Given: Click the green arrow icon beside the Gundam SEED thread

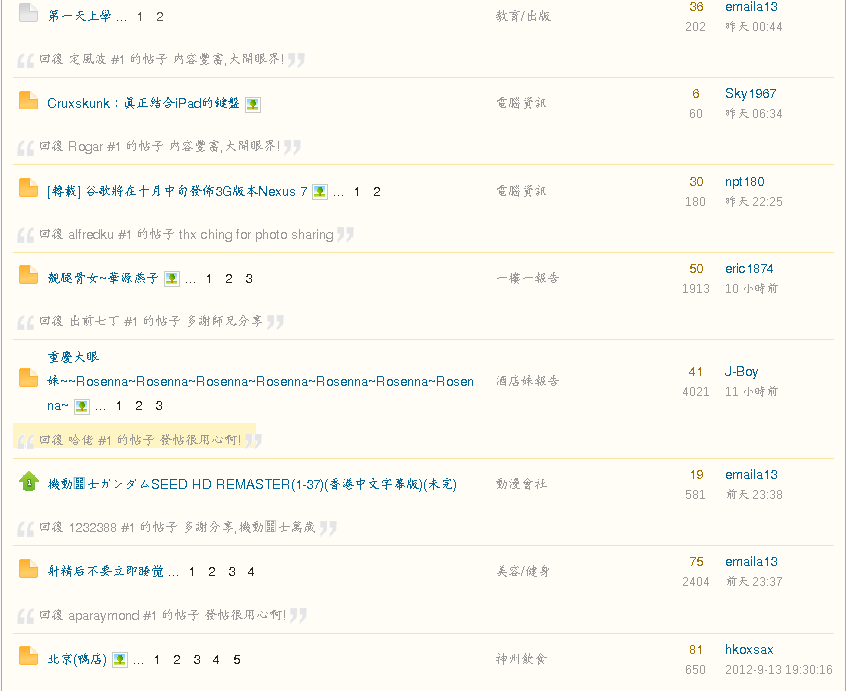Looking at the screenshot, I should tap(28, 481).
